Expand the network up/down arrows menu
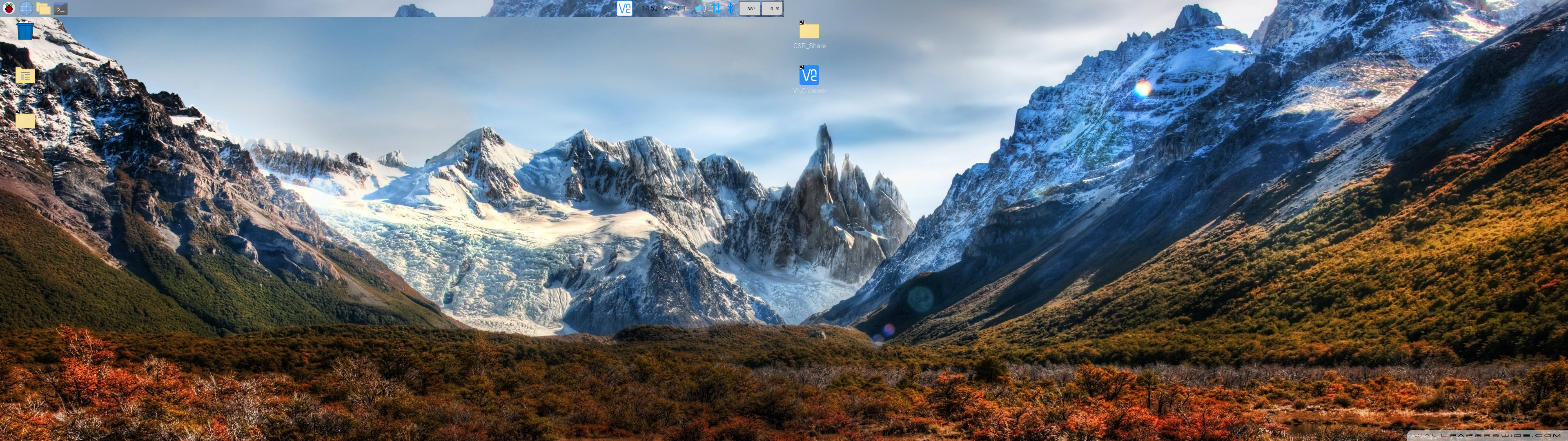Image resolution: width=1568 pixels, height=441 pixels. pyautogui.click(x=716, y=9)
